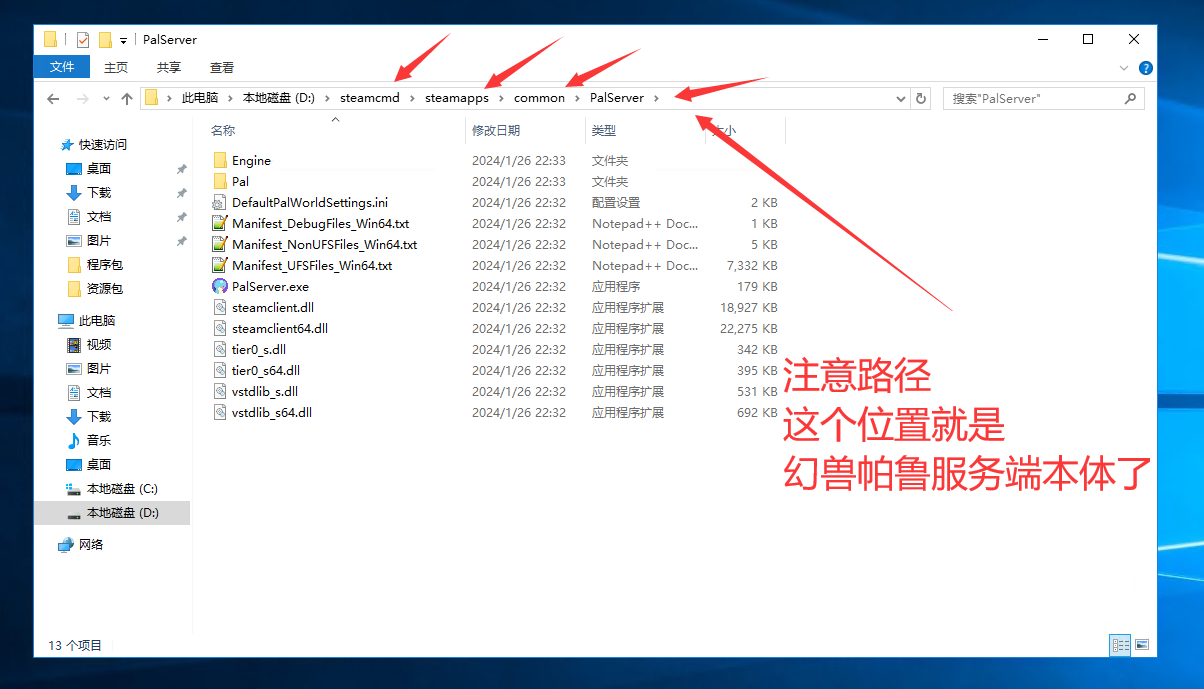Open pinned 下载 in quick access

pos(99,193)
